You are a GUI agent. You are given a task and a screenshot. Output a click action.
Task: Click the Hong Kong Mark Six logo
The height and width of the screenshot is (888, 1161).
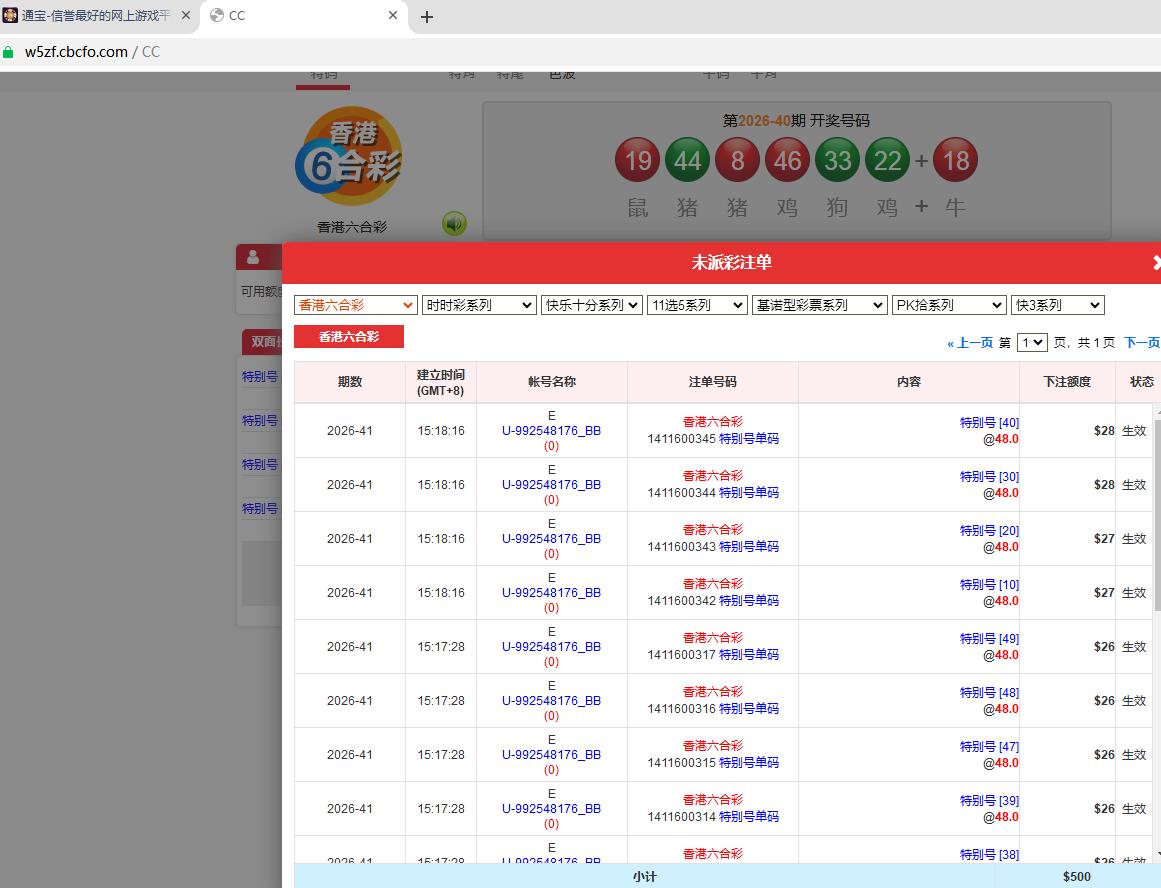pyautogui.click(x=349, y=157)
